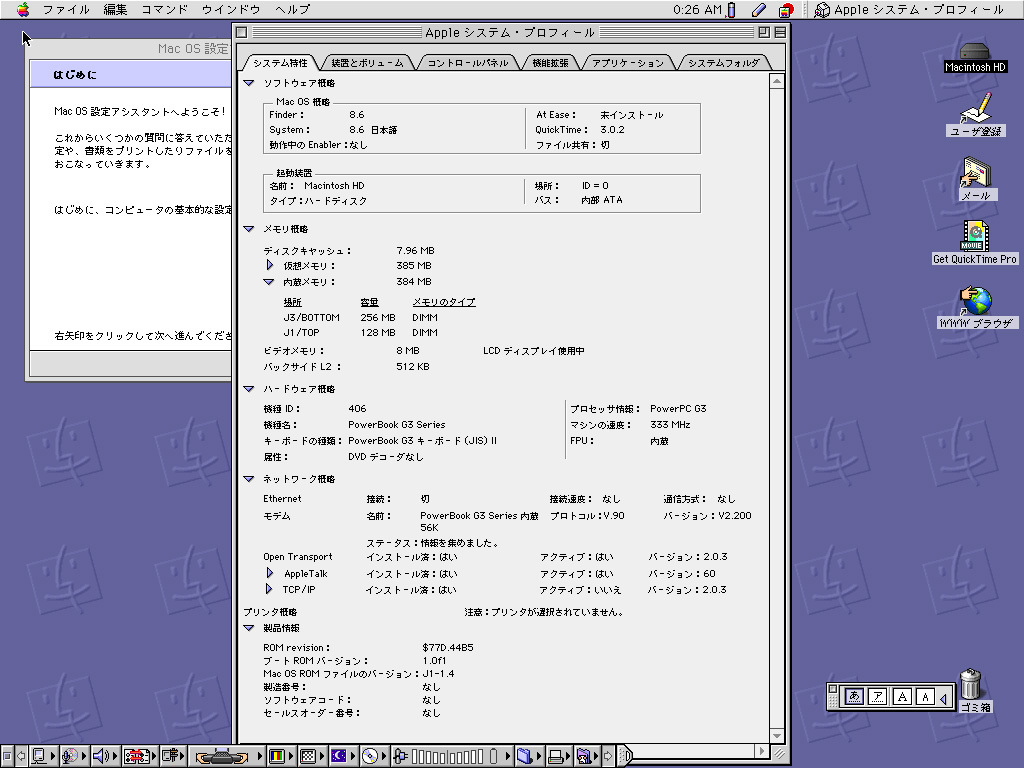Expand the TCP/IP row

269,589
